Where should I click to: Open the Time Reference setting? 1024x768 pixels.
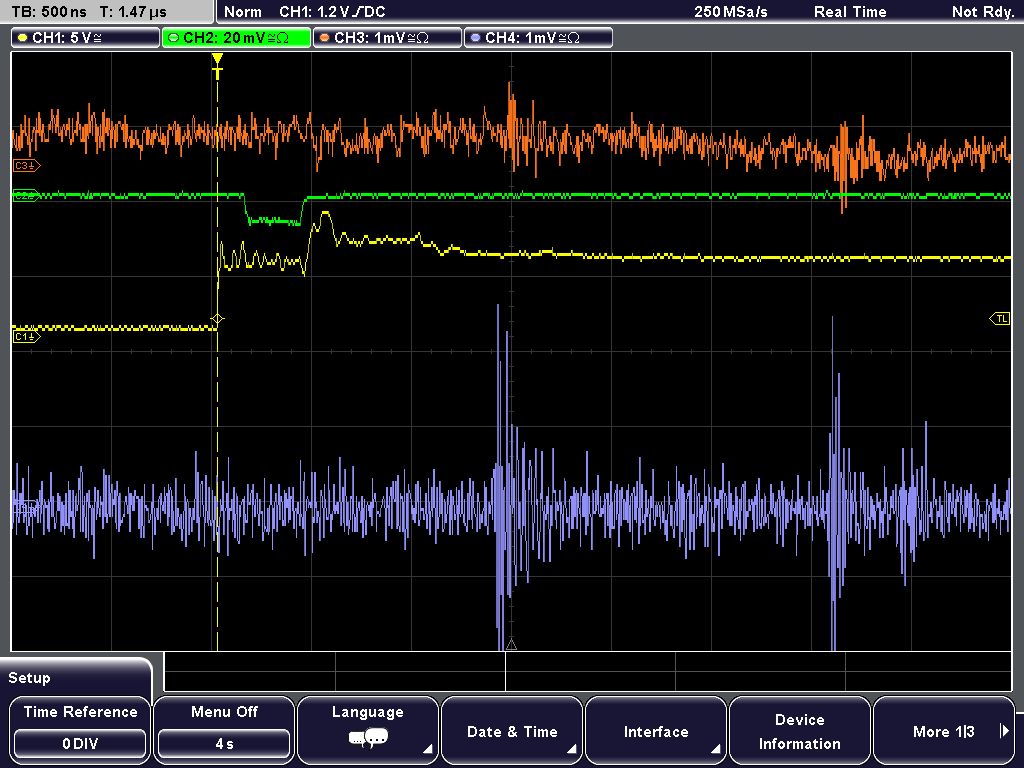(x=80, y=712)
